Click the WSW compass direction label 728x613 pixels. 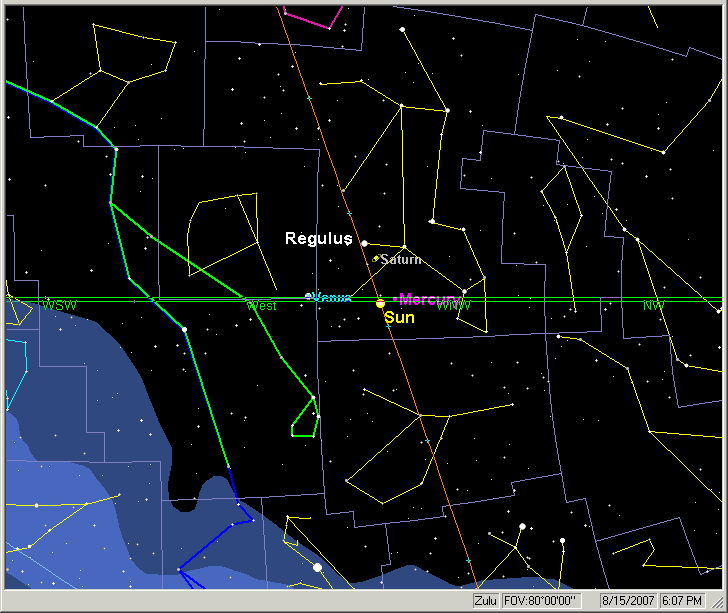pyautogui.click(x=59, y=305)
